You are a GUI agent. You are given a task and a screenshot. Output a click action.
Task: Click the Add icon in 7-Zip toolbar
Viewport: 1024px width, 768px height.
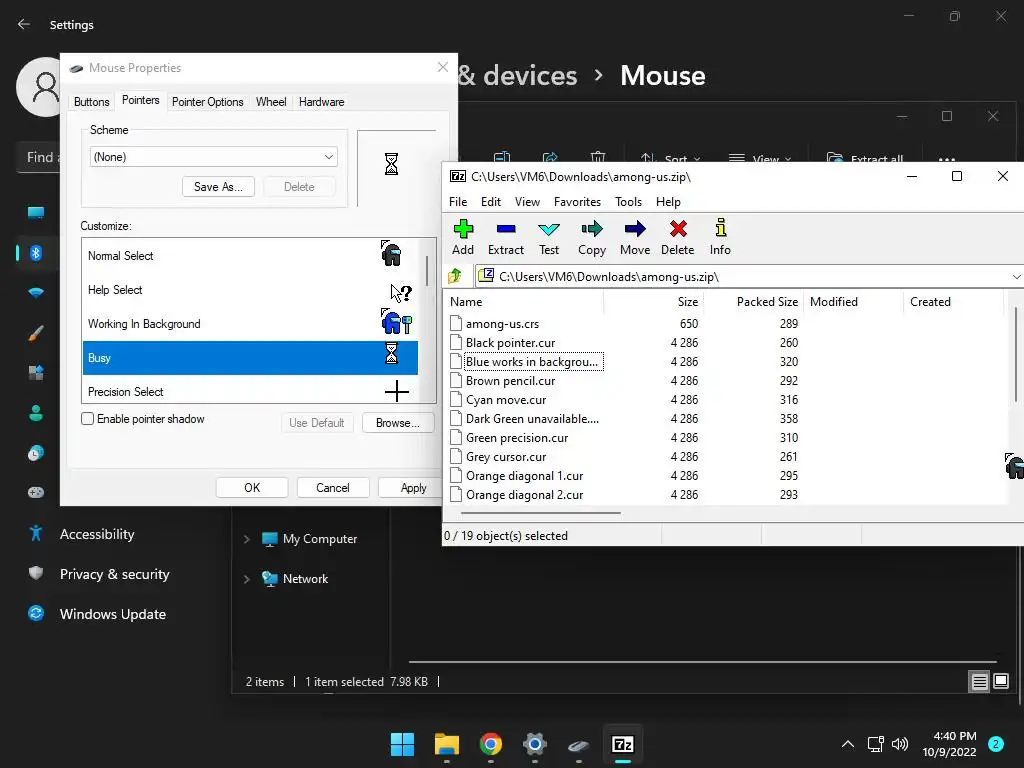(463, 229)
